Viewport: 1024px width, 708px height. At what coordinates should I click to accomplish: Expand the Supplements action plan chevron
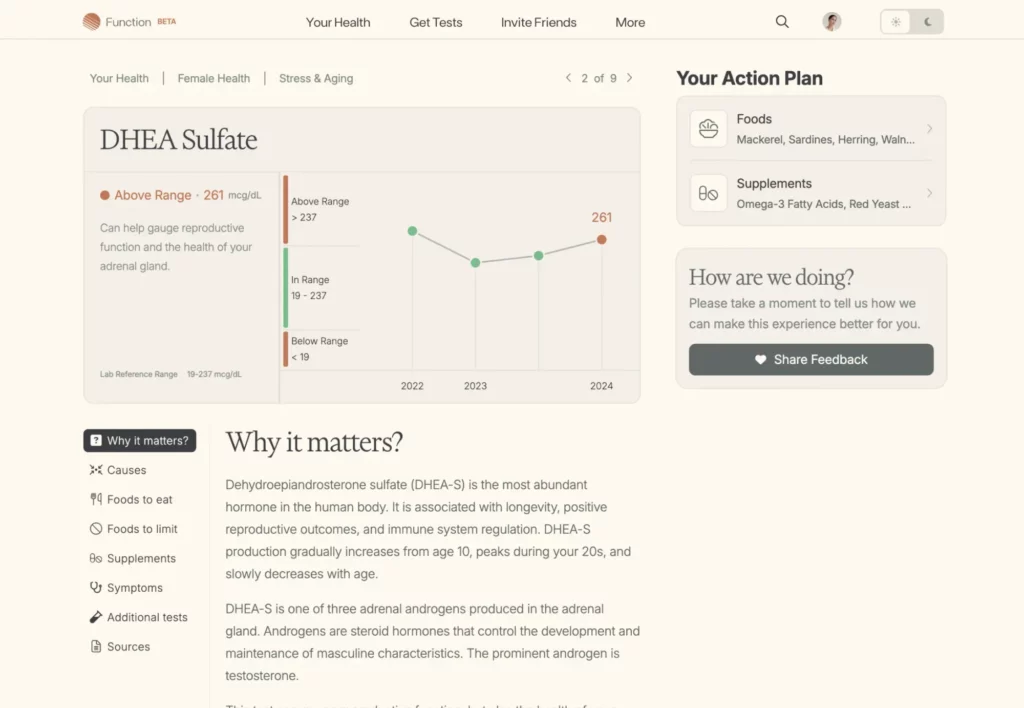929,193
